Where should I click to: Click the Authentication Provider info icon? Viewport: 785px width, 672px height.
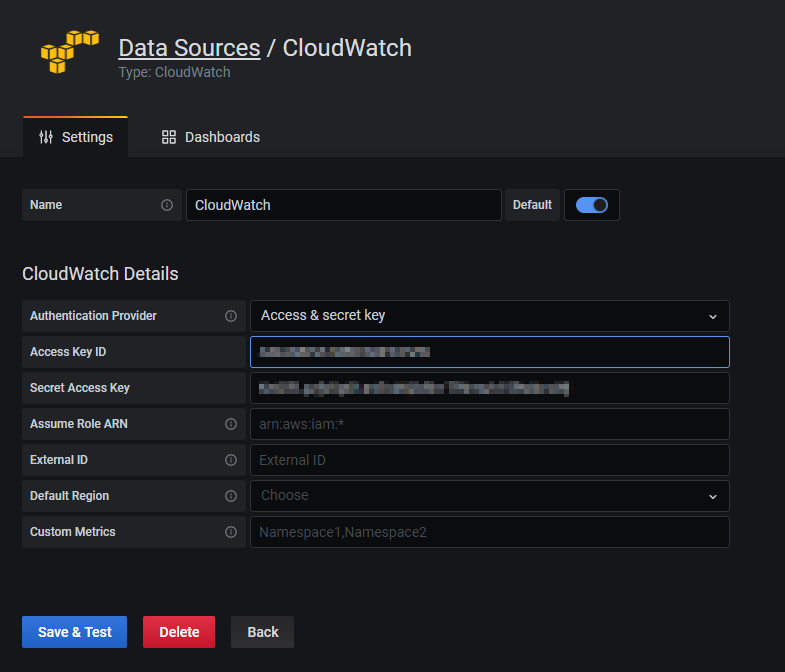pos(231,316)
